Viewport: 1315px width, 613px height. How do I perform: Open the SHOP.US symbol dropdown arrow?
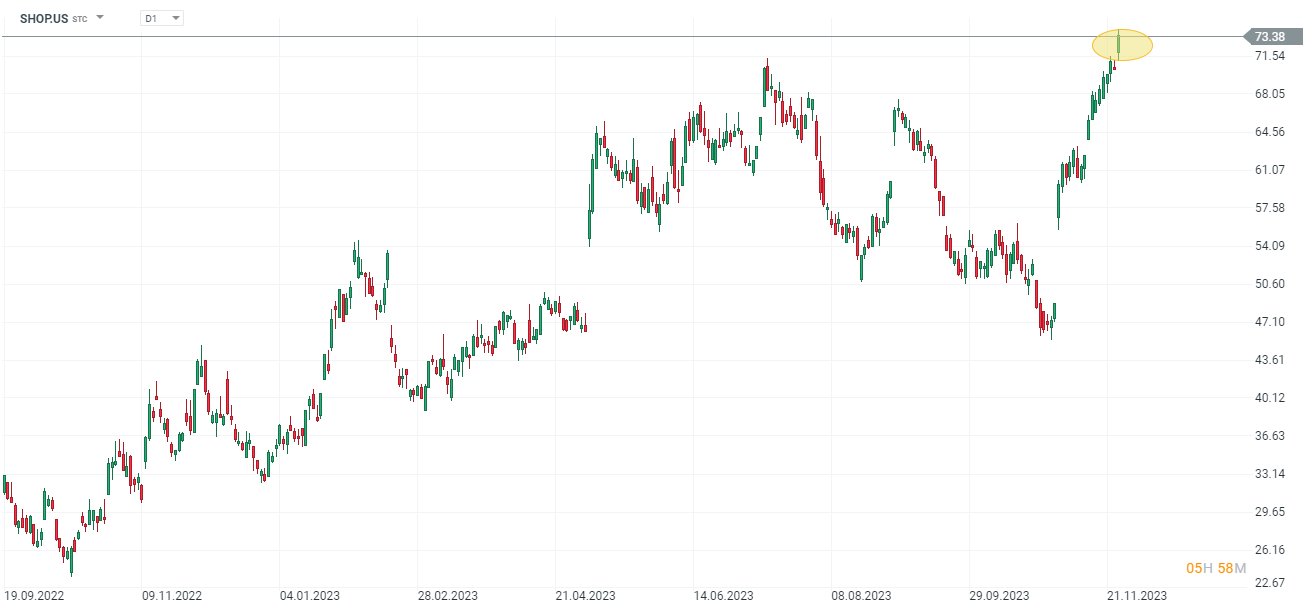coord(100,18)
